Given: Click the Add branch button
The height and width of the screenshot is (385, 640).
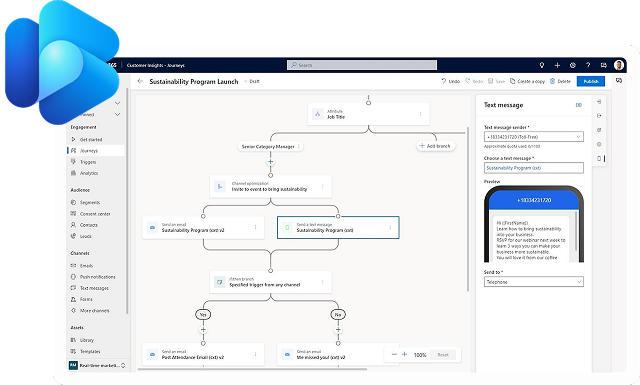Looking at the screenshot, I should click(x=436, y=146).
